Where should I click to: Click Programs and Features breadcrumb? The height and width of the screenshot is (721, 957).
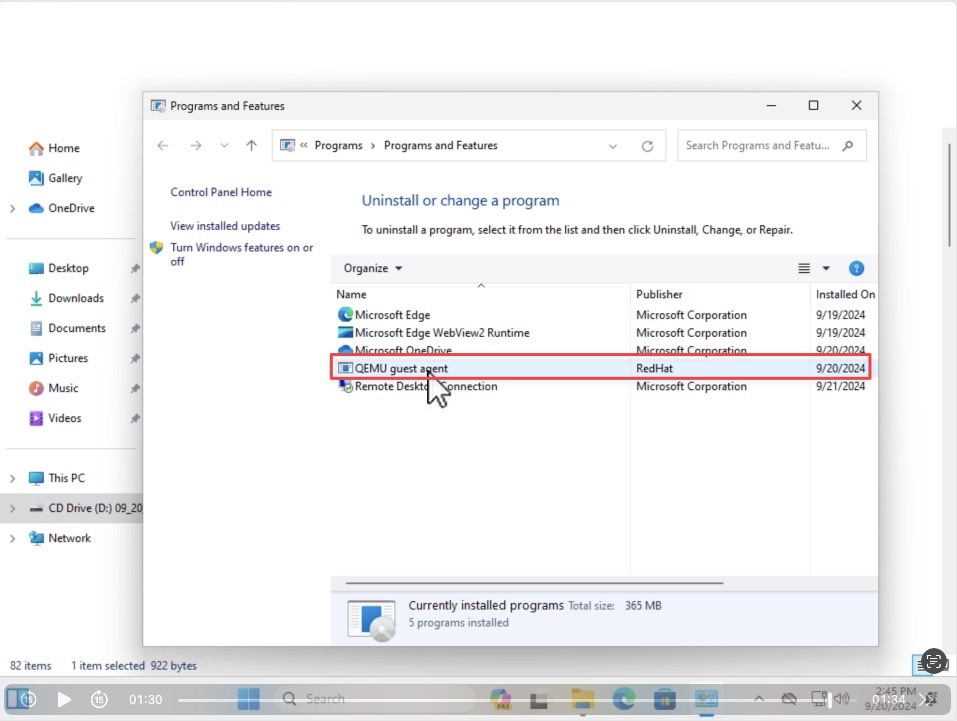tap(440, 145)
